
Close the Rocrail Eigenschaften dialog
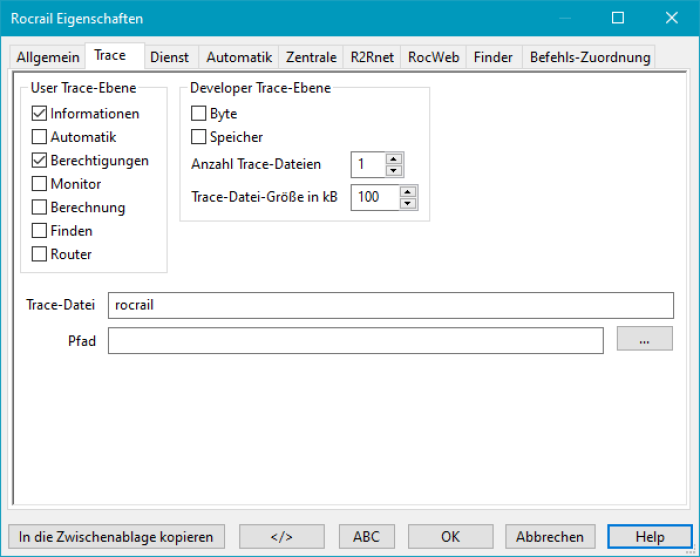671,18
